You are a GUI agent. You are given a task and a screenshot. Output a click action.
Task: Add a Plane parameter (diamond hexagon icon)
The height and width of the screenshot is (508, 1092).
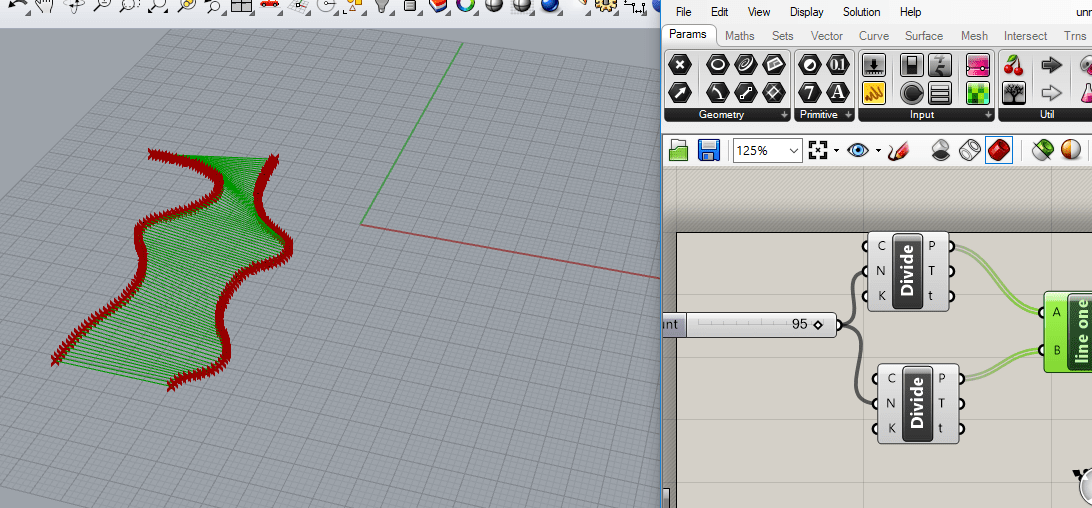pyautogui.click(x=774, y=91)
